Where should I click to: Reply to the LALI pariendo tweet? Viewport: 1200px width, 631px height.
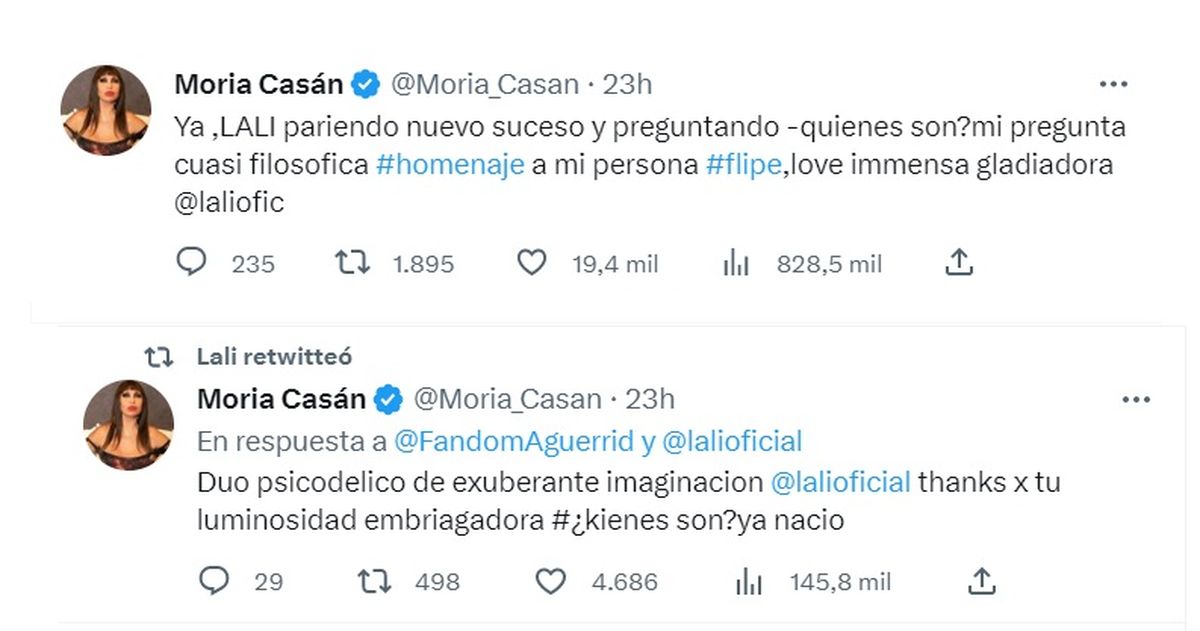[x=190, y=263]
